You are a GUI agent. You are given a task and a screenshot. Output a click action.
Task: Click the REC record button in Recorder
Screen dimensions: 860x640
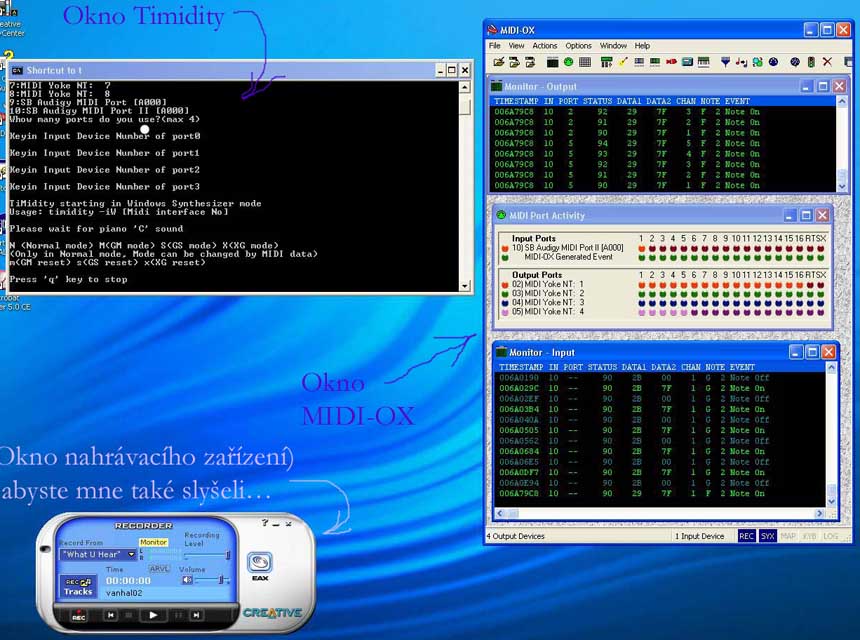point(78,615)
